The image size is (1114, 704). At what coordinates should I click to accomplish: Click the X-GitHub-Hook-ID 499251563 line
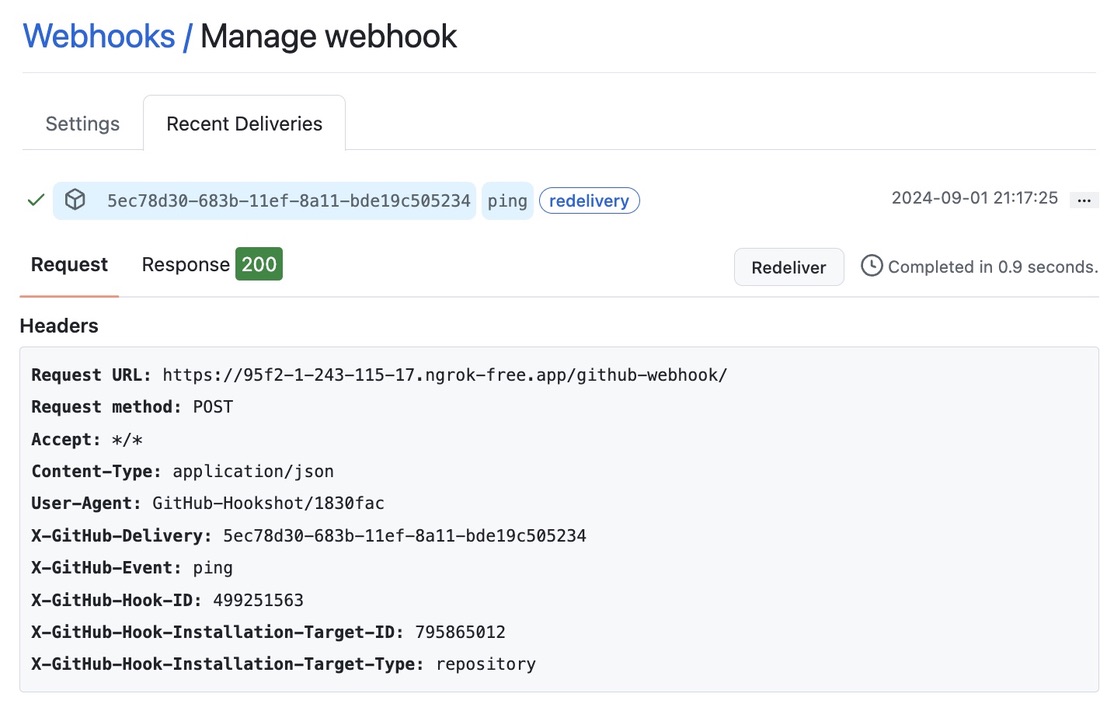167,600
